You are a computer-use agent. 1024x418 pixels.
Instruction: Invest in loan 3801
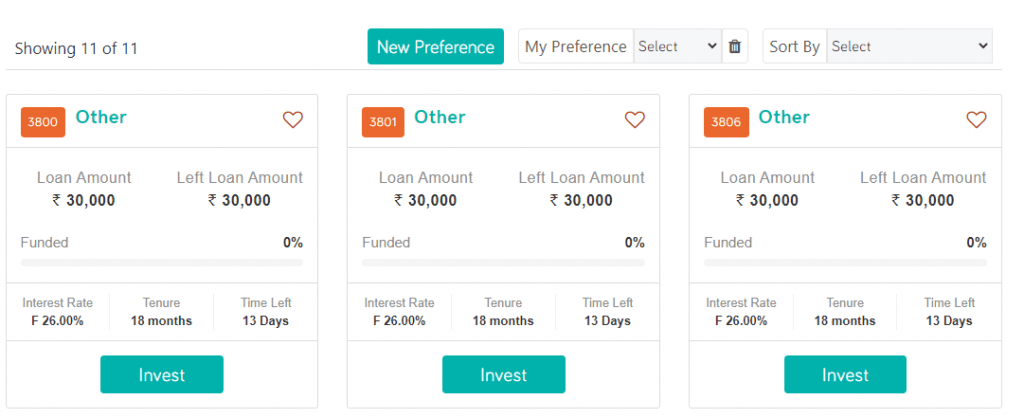(x=504, y=374)
